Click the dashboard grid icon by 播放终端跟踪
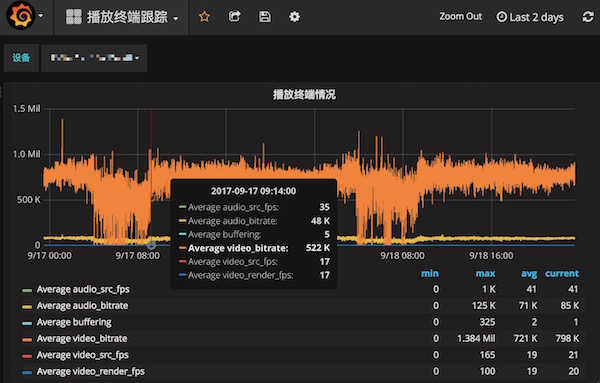600x383 pixels. point(73,17)
